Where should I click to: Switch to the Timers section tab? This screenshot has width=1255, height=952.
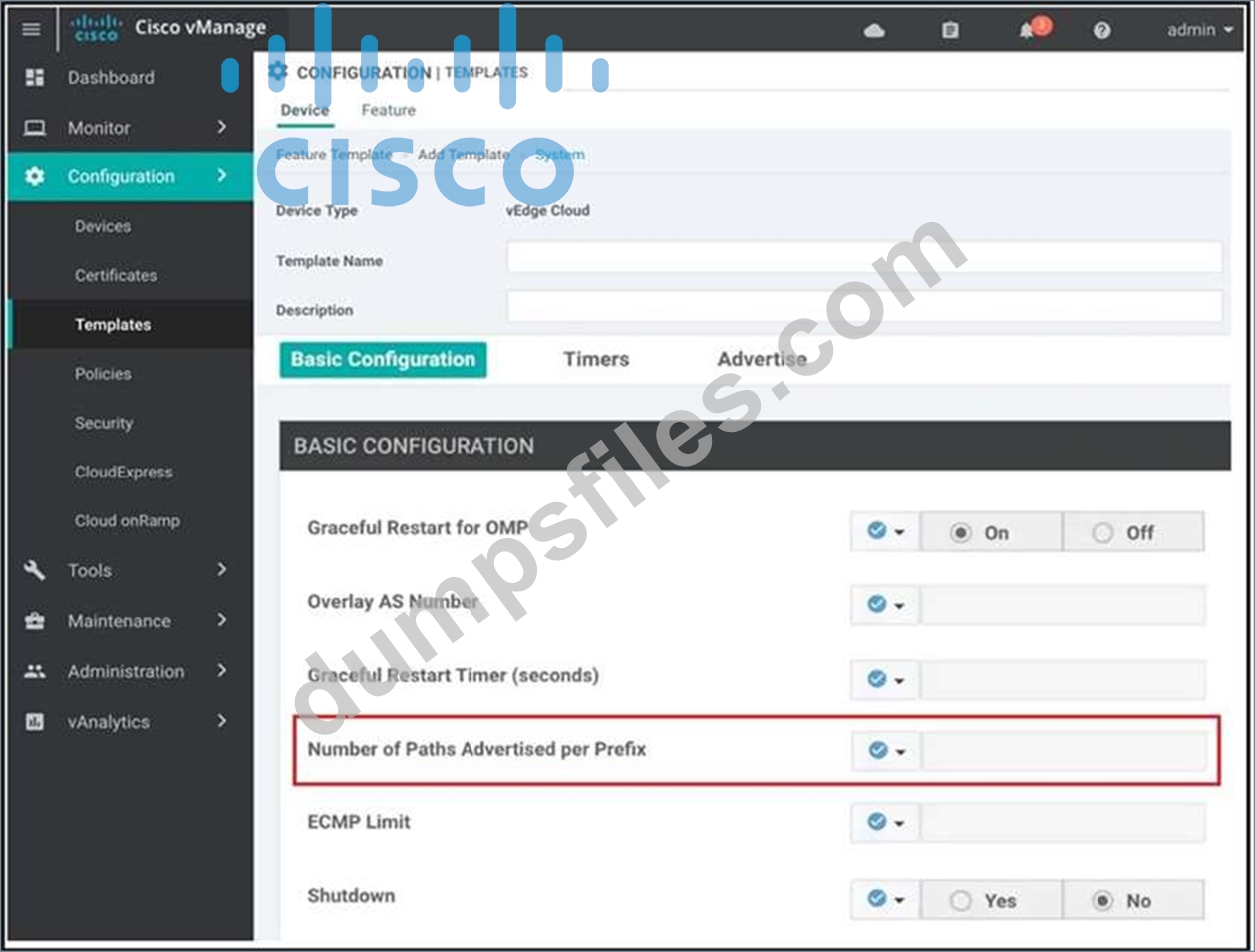click(x=596, y=359)
